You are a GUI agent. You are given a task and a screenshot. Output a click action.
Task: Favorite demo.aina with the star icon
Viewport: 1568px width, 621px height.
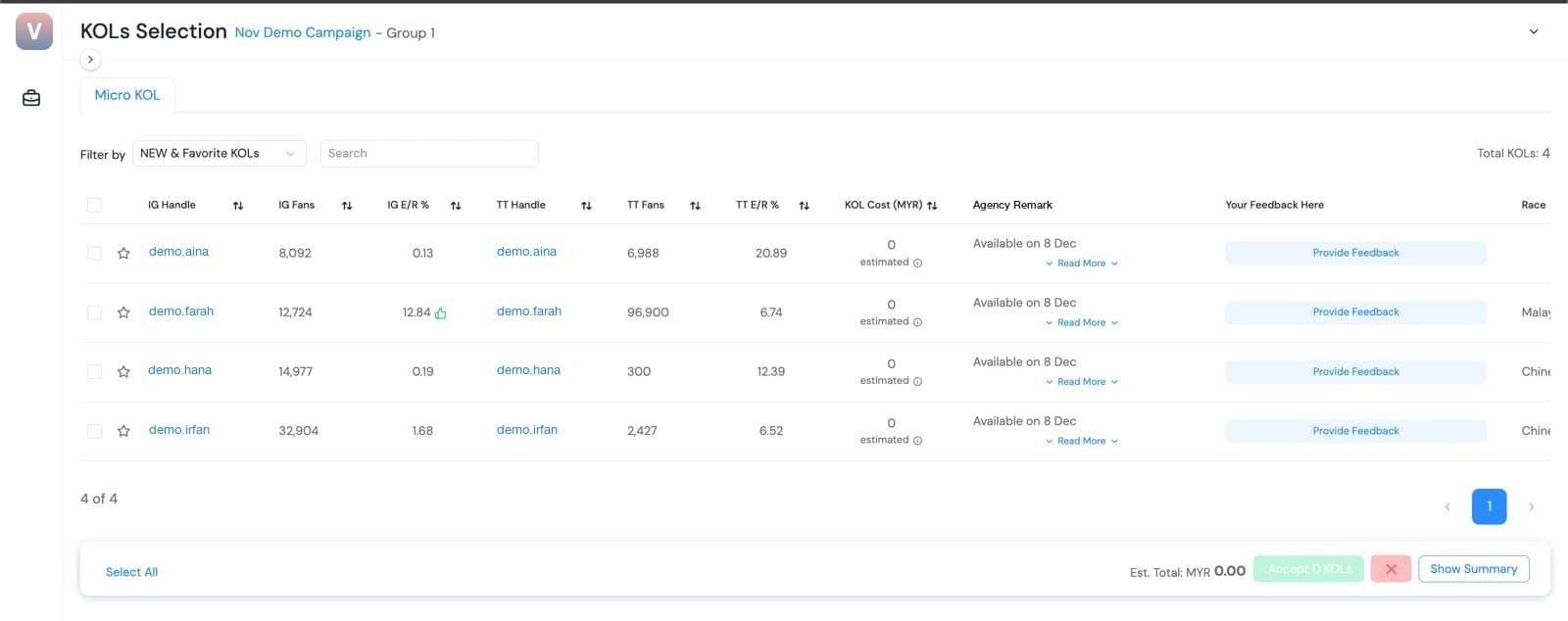pyautogui.click(x=123, y=253)
